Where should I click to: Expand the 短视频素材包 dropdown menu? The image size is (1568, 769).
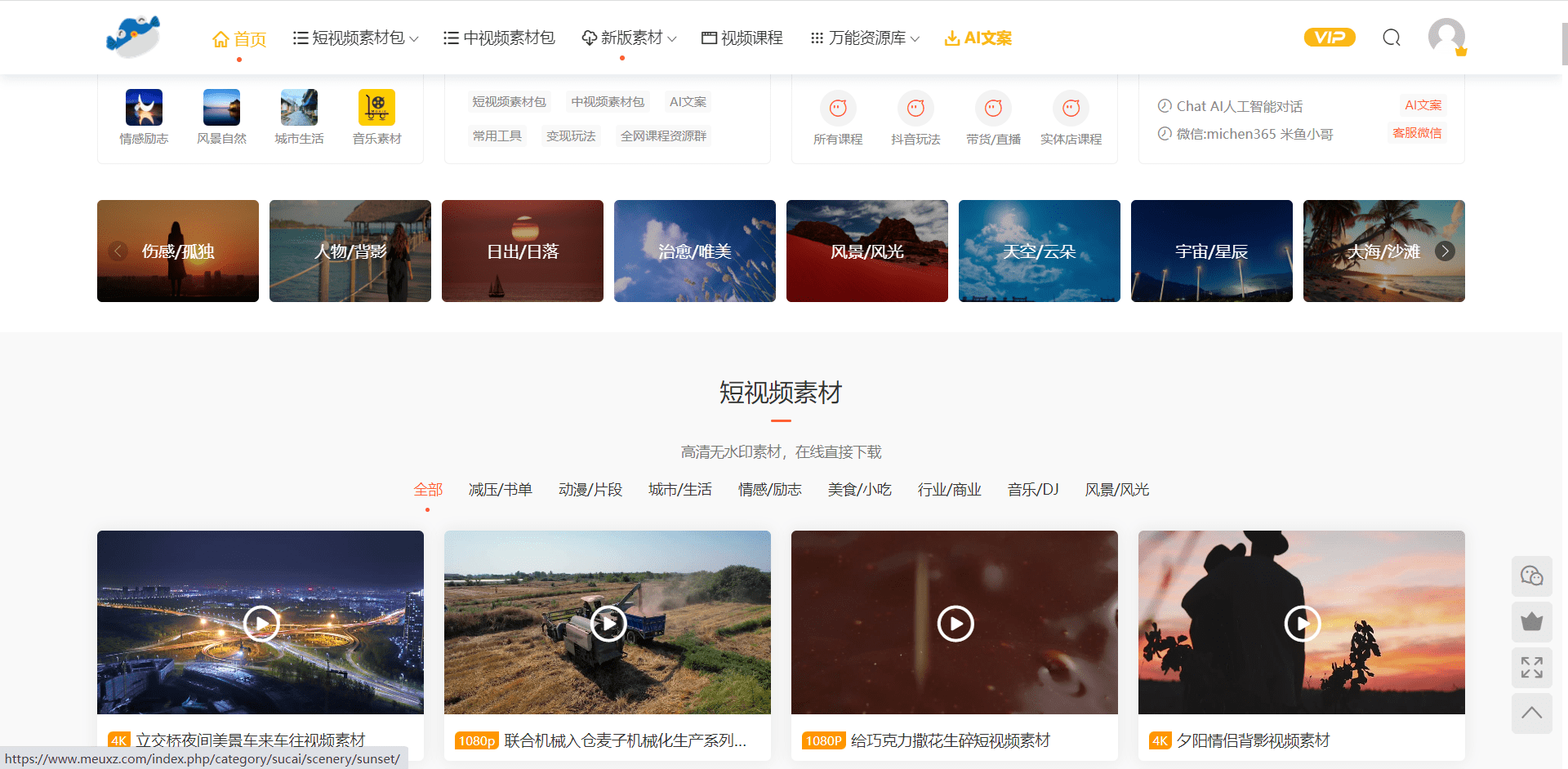click(x=356, y=38)
